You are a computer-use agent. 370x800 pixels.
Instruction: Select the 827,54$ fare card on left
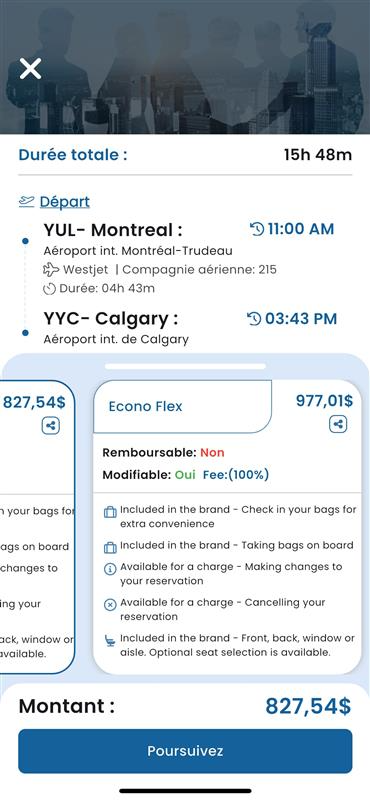point(37,527)
